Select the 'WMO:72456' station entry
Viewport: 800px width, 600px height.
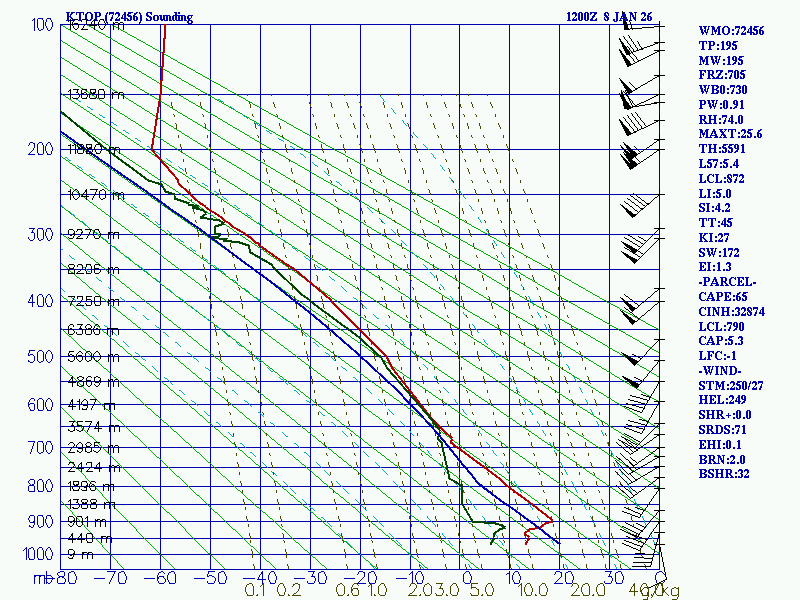[x=732, y=31]
